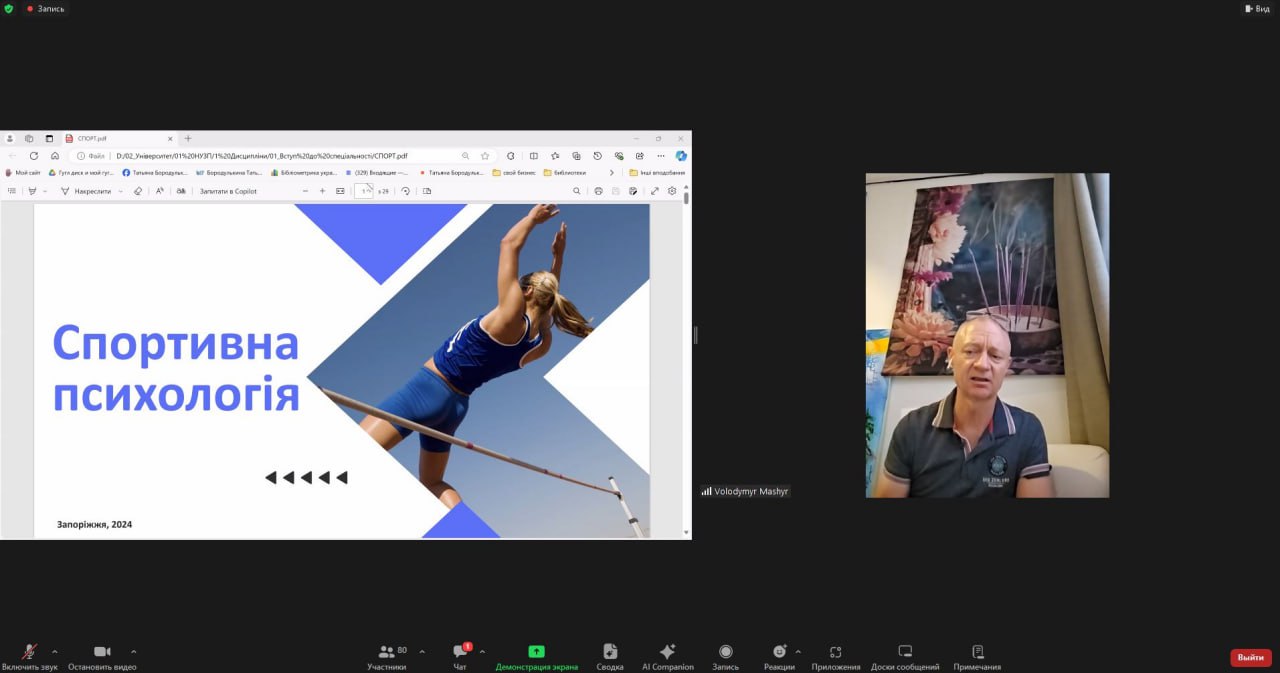Toggle recording with the Запись toolbar button

(x=725, y=656)
